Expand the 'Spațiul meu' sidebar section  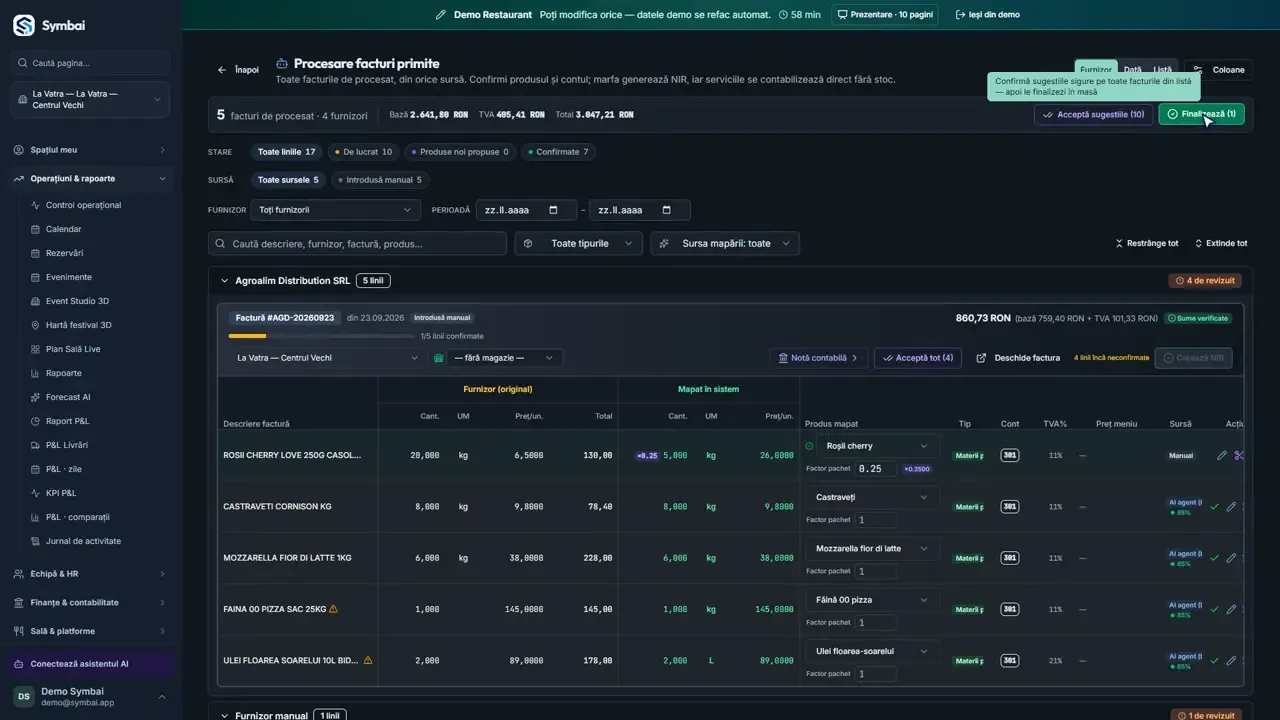click(x=90, y=150)
